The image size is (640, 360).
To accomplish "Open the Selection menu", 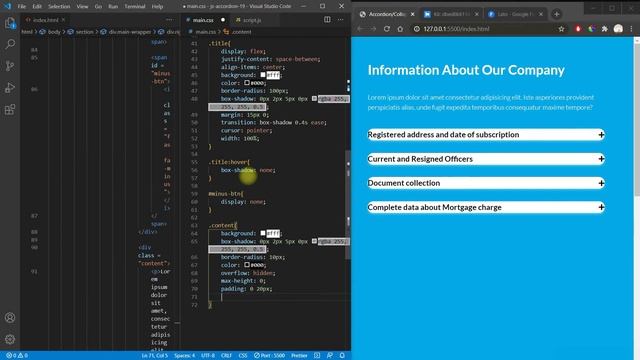I will point(59,6).
